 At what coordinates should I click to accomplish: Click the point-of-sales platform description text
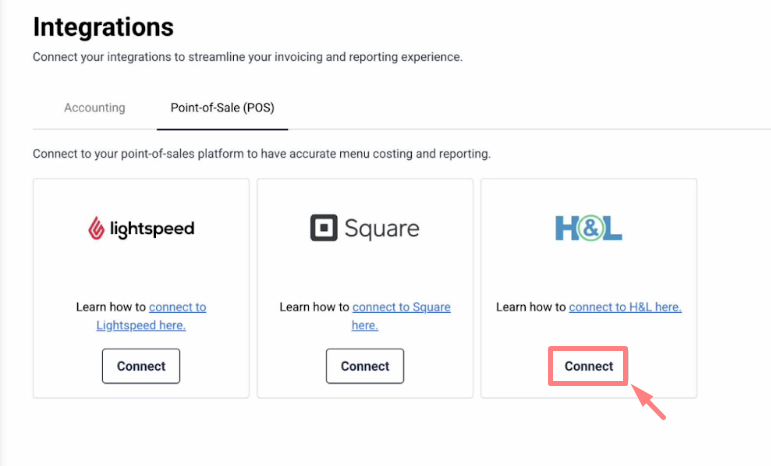(x=262, y=154)
